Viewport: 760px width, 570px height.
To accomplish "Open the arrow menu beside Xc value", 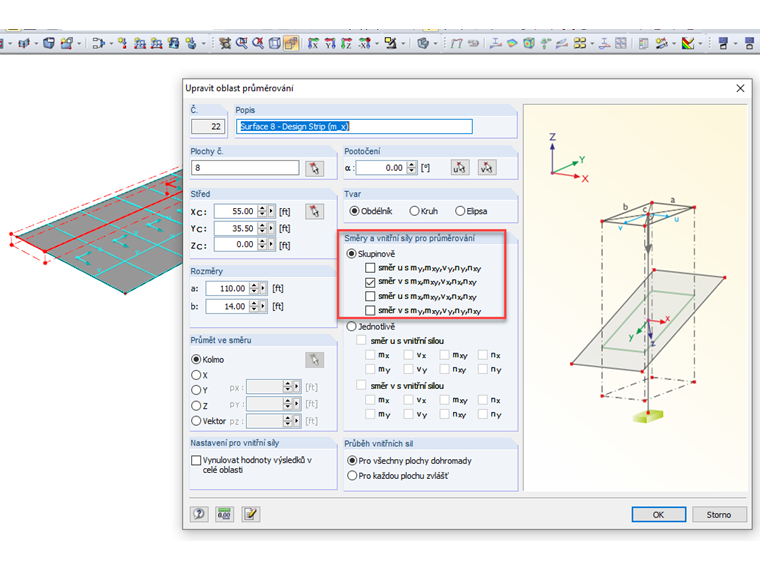I will (x=273, y=211).
